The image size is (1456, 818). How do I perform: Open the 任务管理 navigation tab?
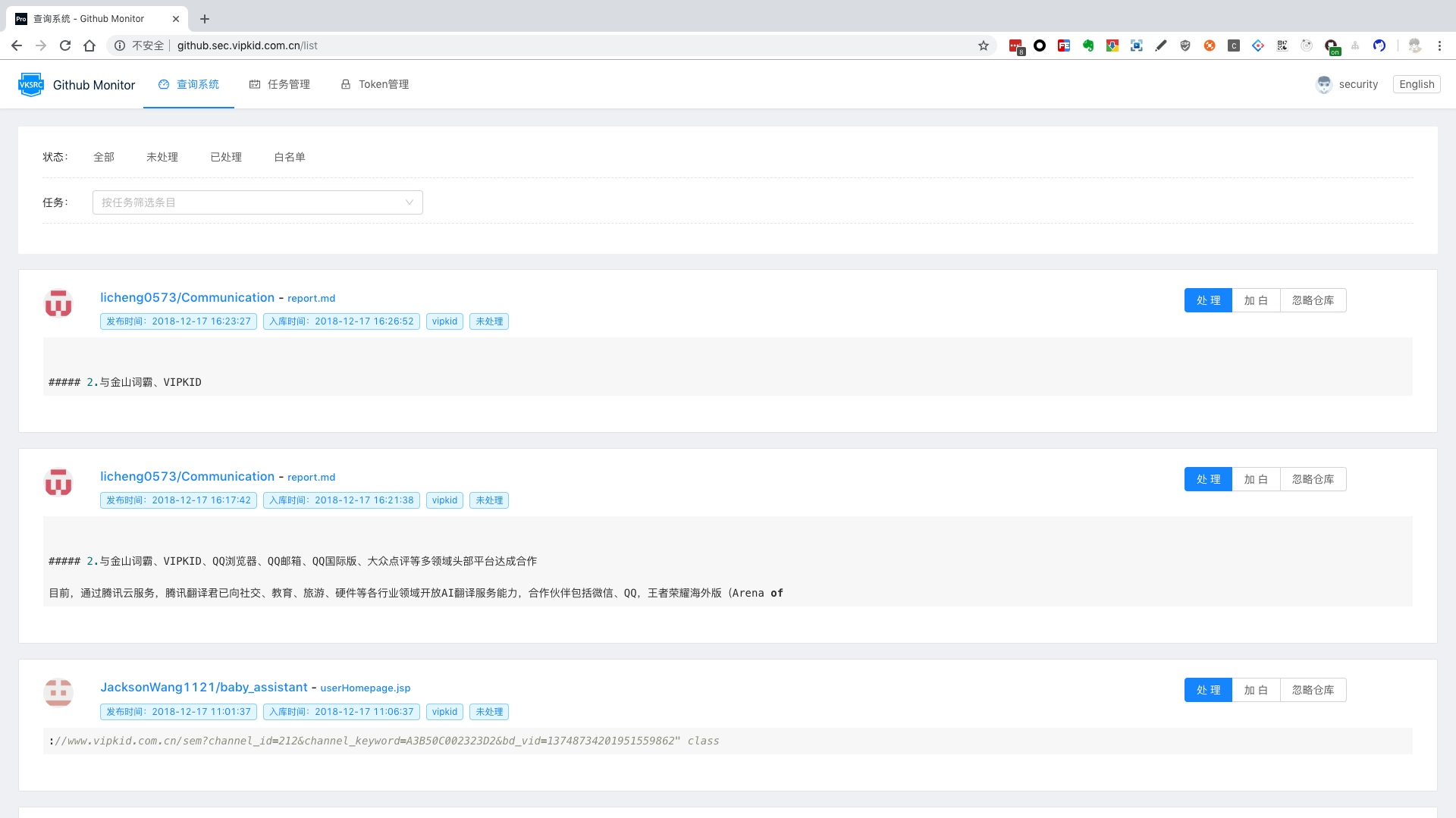coord(280,84)
